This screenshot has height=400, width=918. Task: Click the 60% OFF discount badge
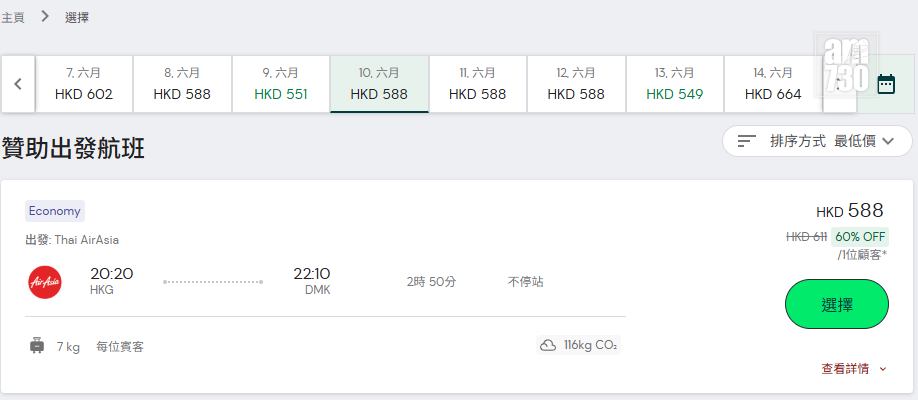point(860,237)
